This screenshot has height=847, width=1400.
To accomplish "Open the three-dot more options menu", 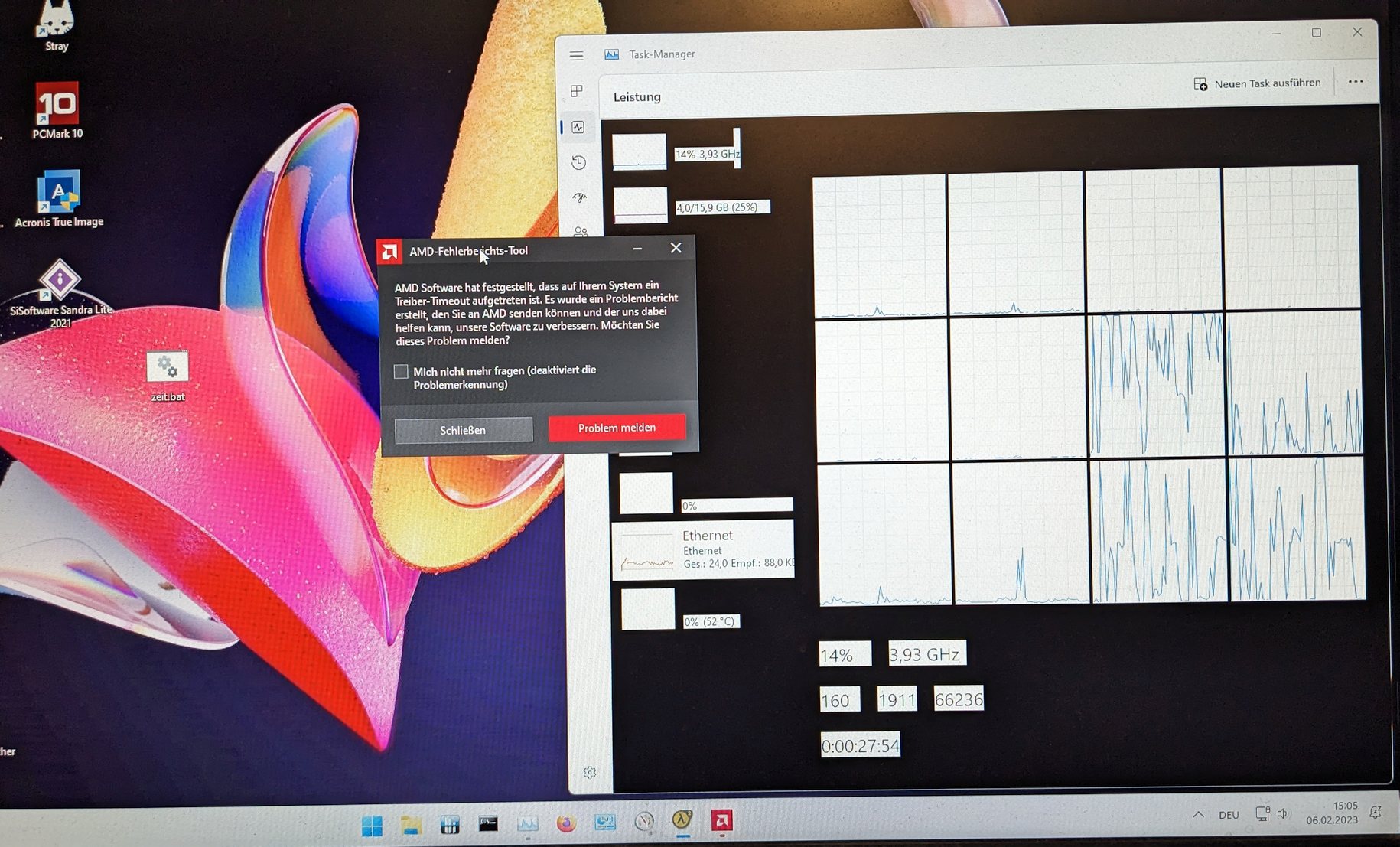I will (x=1355, y=82).
